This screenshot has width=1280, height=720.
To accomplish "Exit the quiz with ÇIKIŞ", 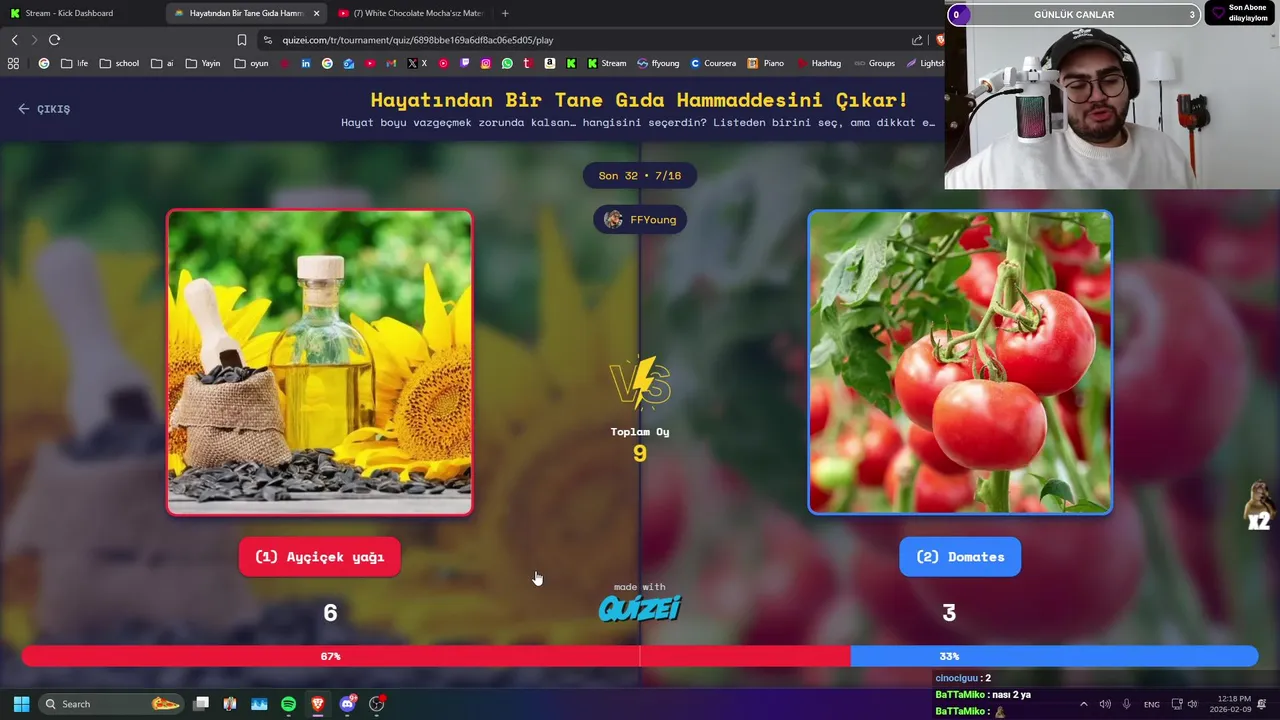I will tap(44, 109).
